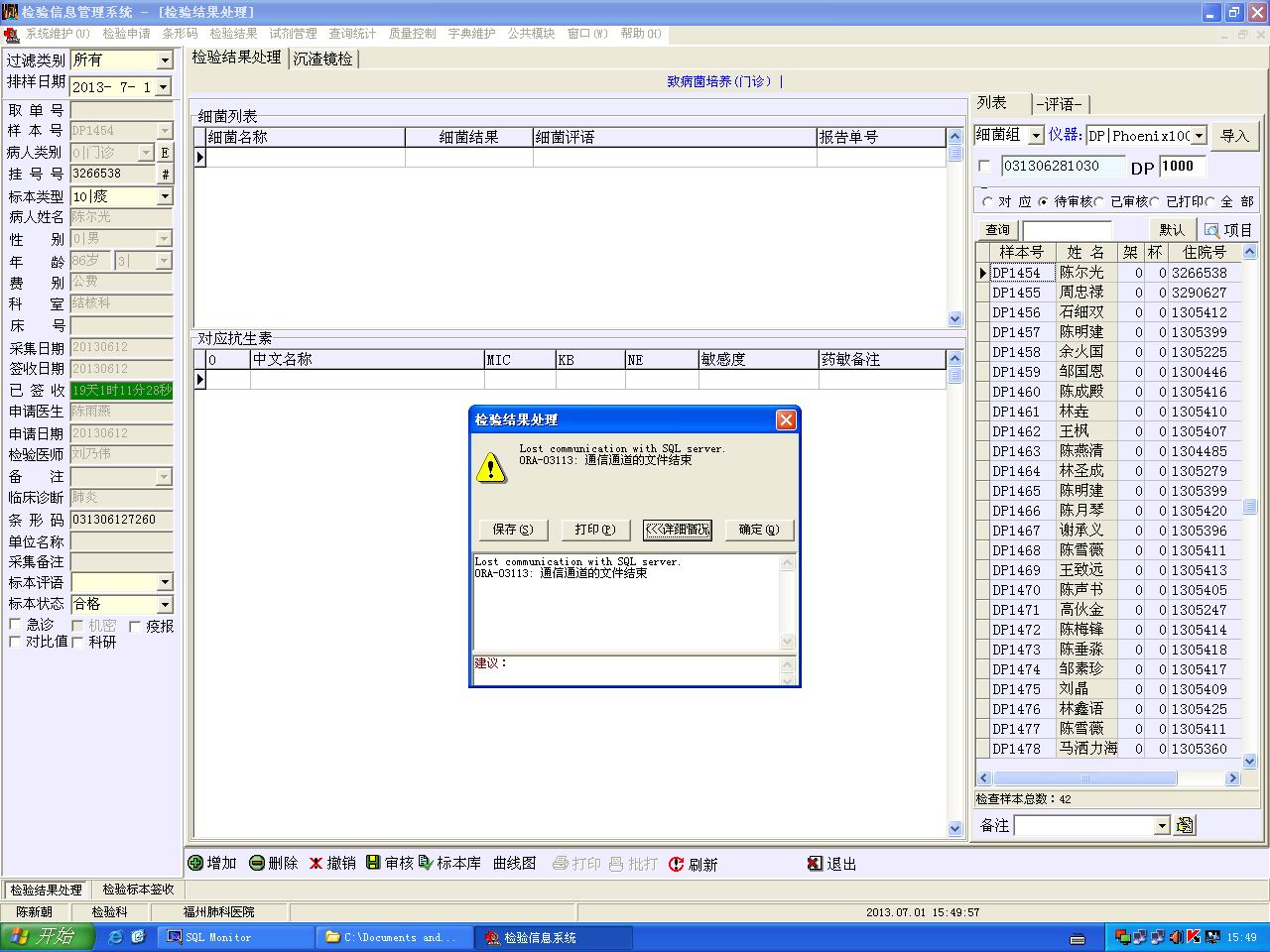1270x952 pixels.
Task: Click the # button beside 挂号号
Action: click(165, 174)
